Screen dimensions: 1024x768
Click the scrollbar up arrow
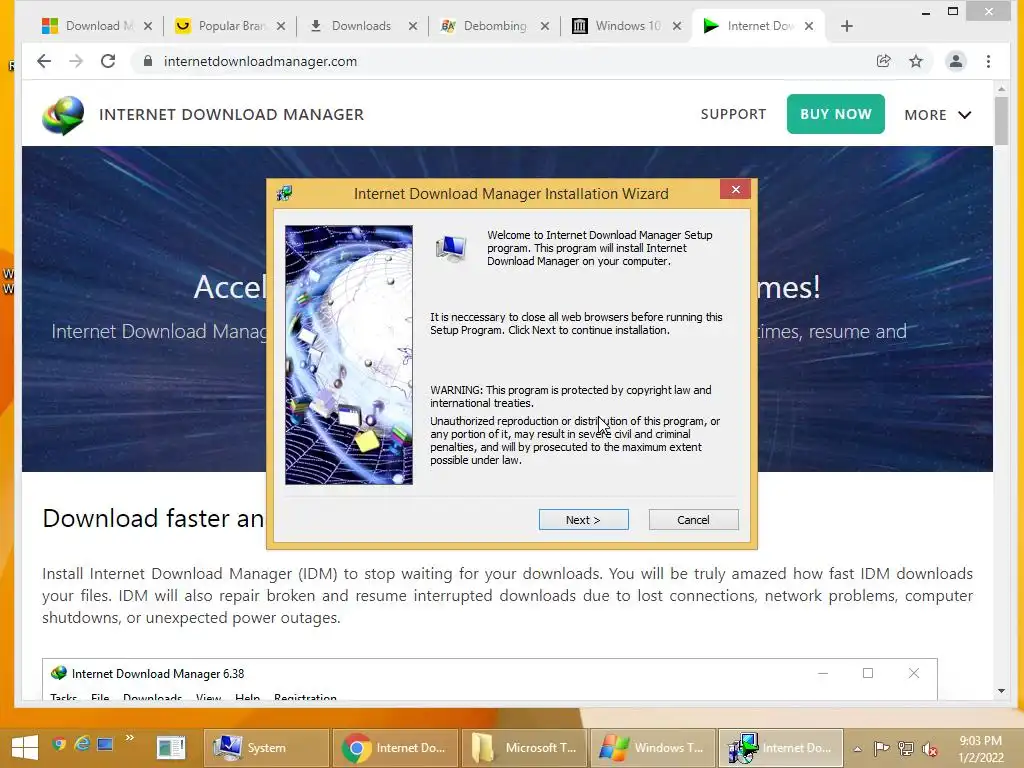pos(1001,88)
